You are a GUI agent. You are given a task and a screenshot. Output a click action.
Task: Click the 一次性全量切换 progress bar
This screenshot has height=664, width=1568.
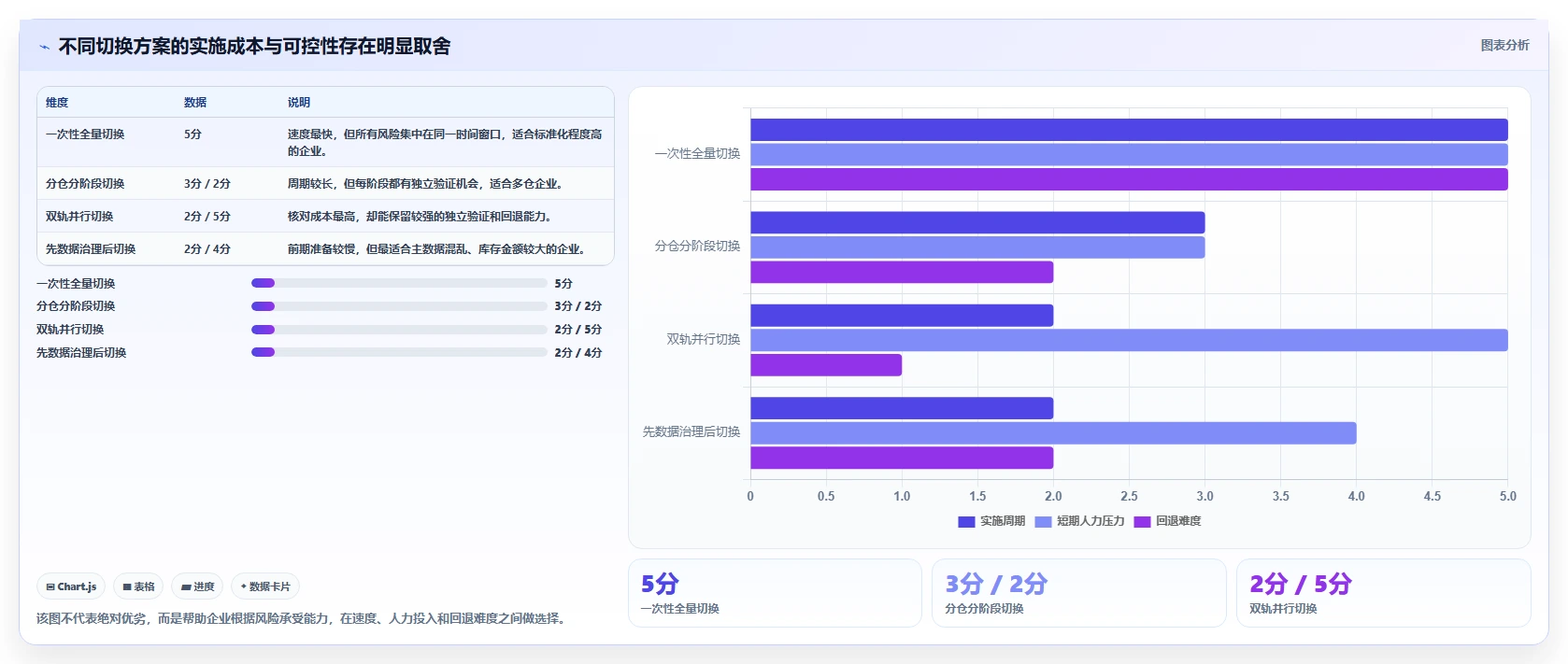click(399, 283)
